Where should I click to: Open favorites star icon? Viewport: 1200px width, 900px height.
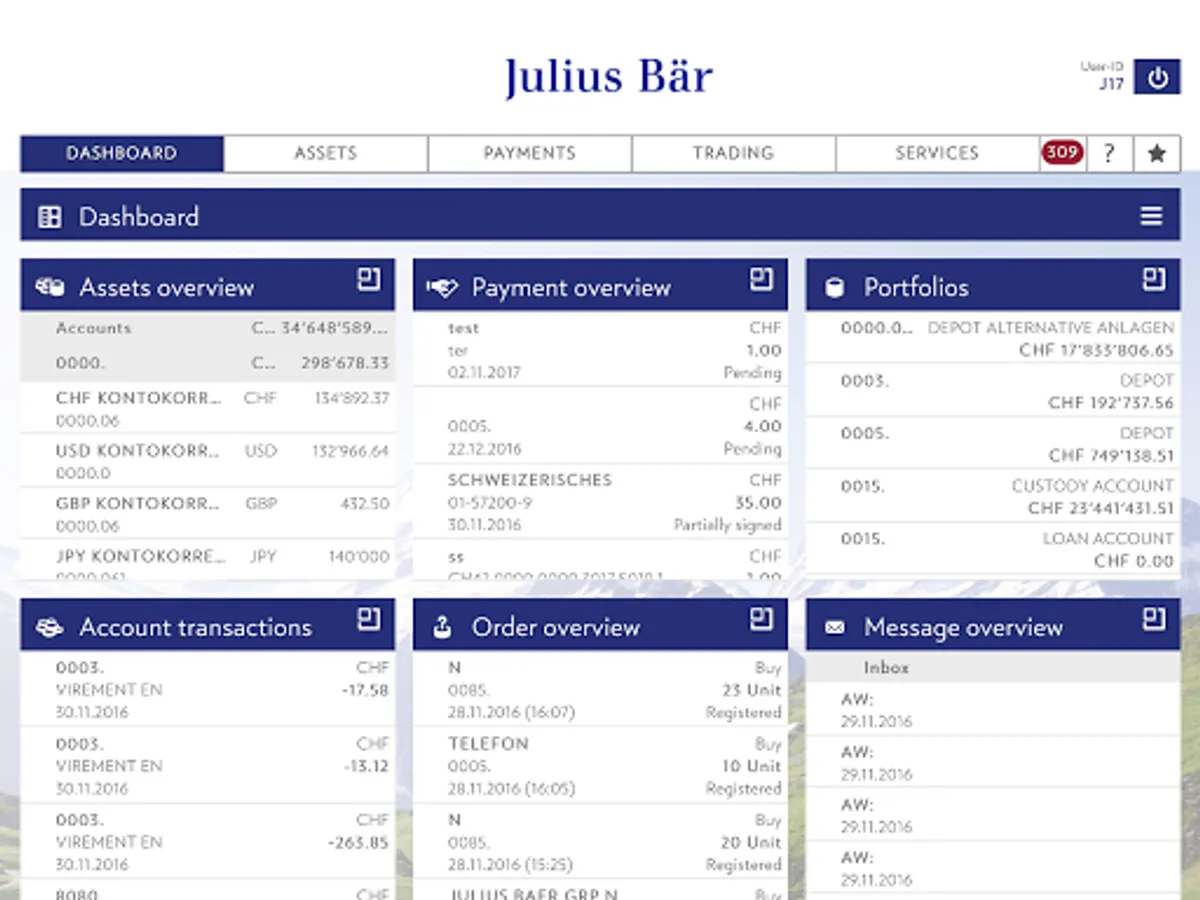click(x=1157, y=154)
